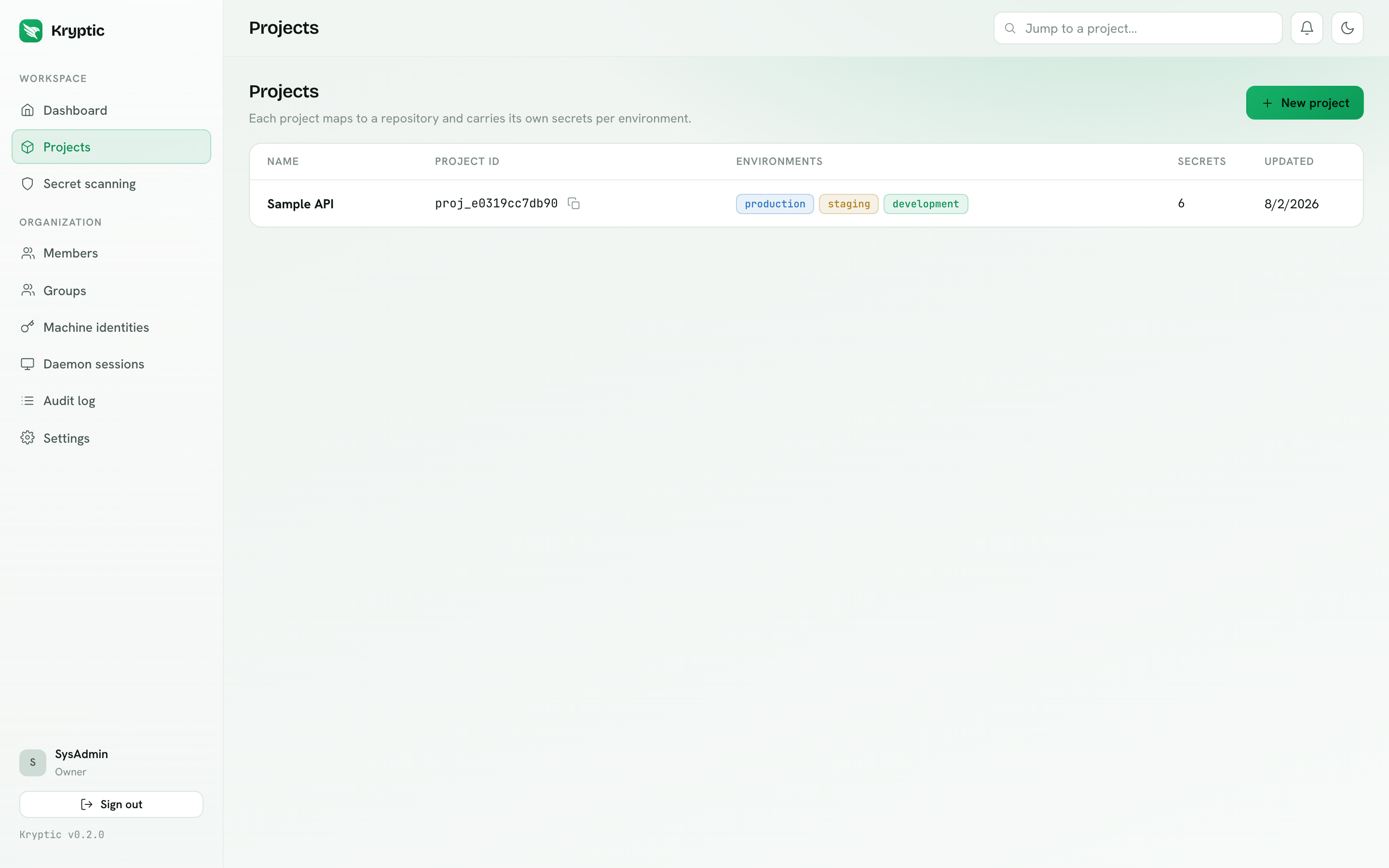Toggle dark mode moon icon
The height and width of the screenshot is (868, 1389).
1347,28
